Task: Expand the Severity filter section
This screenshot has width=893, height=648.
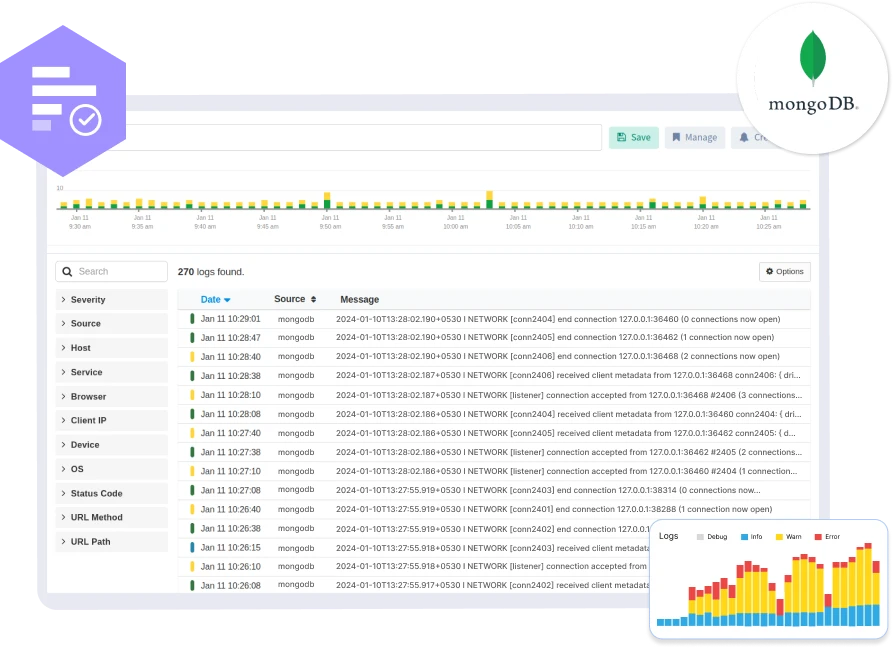Action: (88, 300)
